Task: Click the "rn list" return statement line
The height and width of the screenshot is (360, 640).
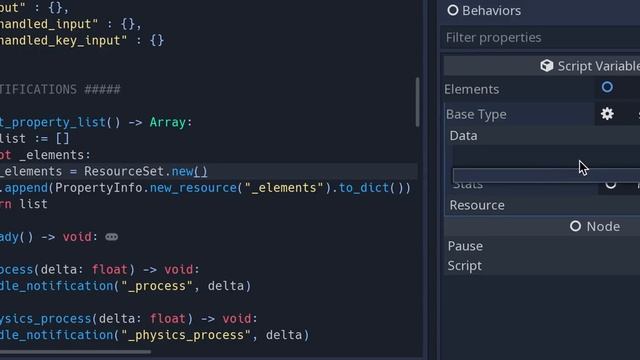Action: point(24,204)
